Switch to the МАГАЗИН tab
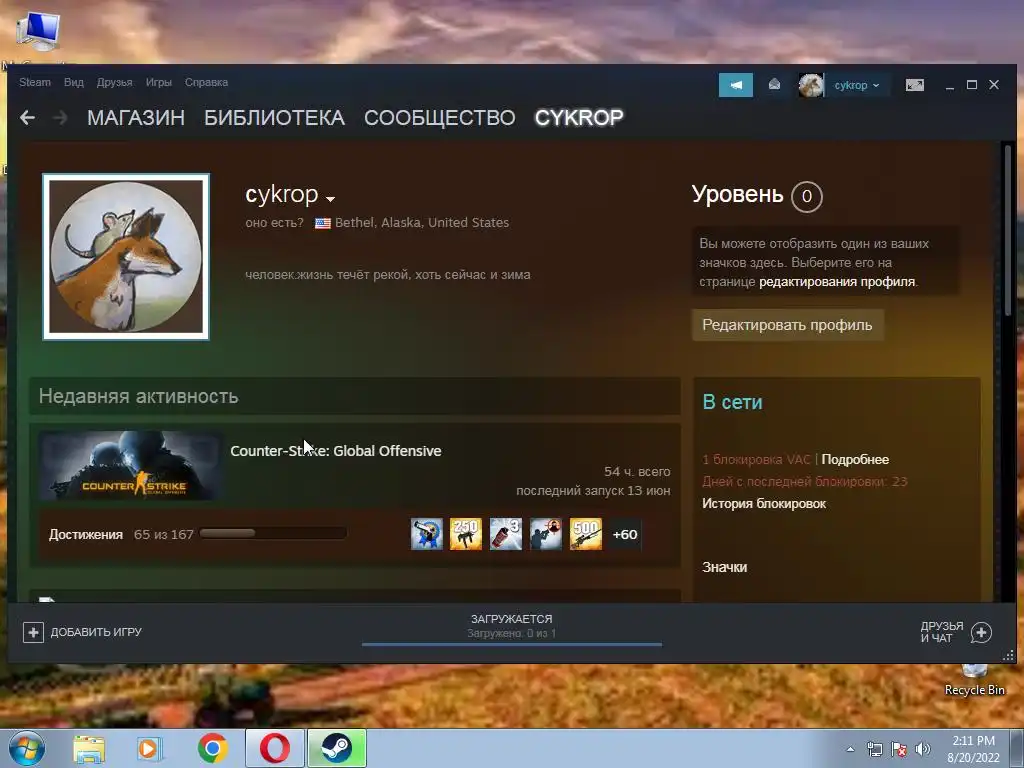1024x768 pixels. [136, 118]
